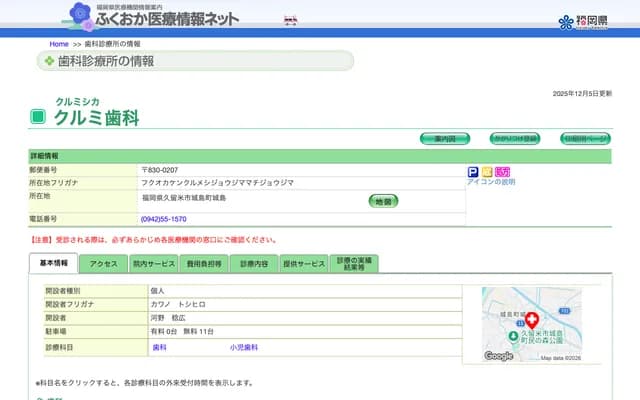Click the ambulance icon in the header
This screenshot has width=640, height=400.
(x=291, y=20)
